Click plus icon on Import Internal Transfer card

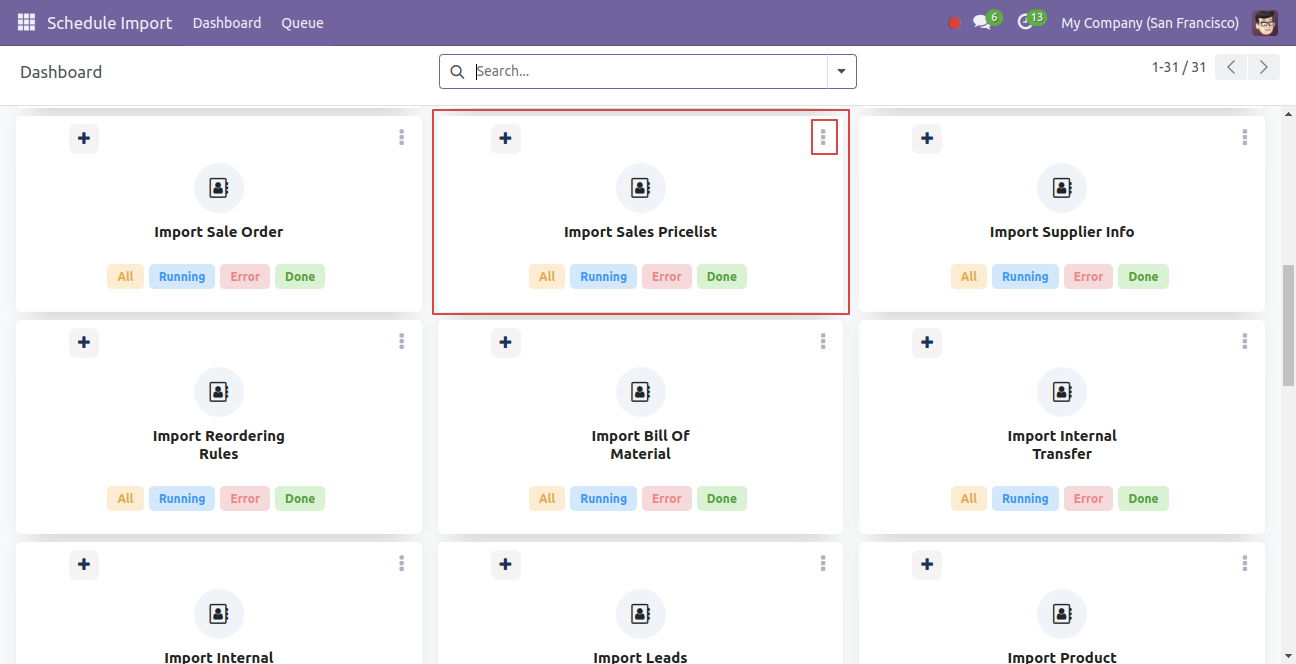pyautogui.click(x=927, y=342)
